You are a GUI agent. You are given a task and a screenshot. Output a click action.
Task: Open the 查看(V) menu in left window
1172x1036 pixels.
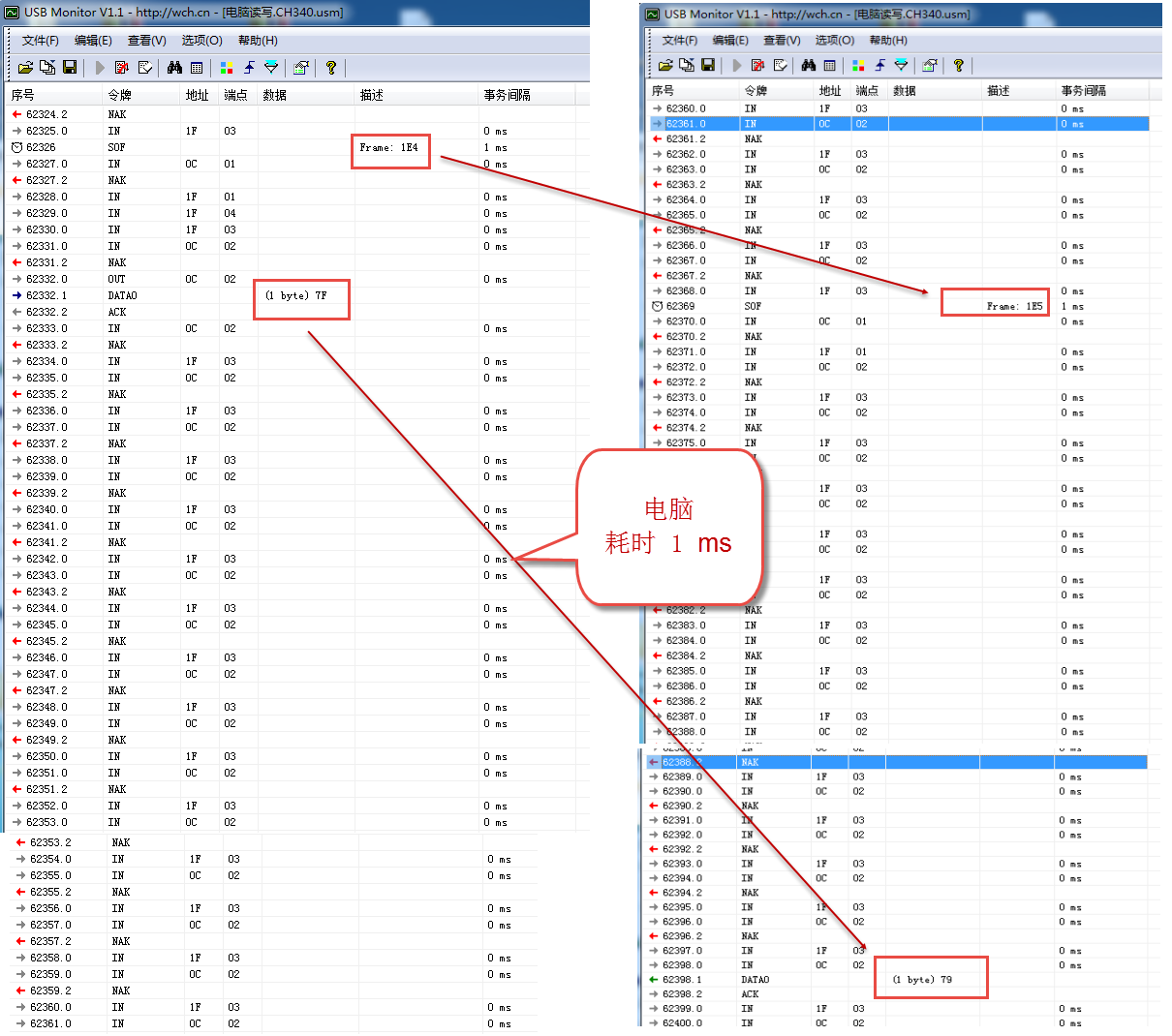147,41
